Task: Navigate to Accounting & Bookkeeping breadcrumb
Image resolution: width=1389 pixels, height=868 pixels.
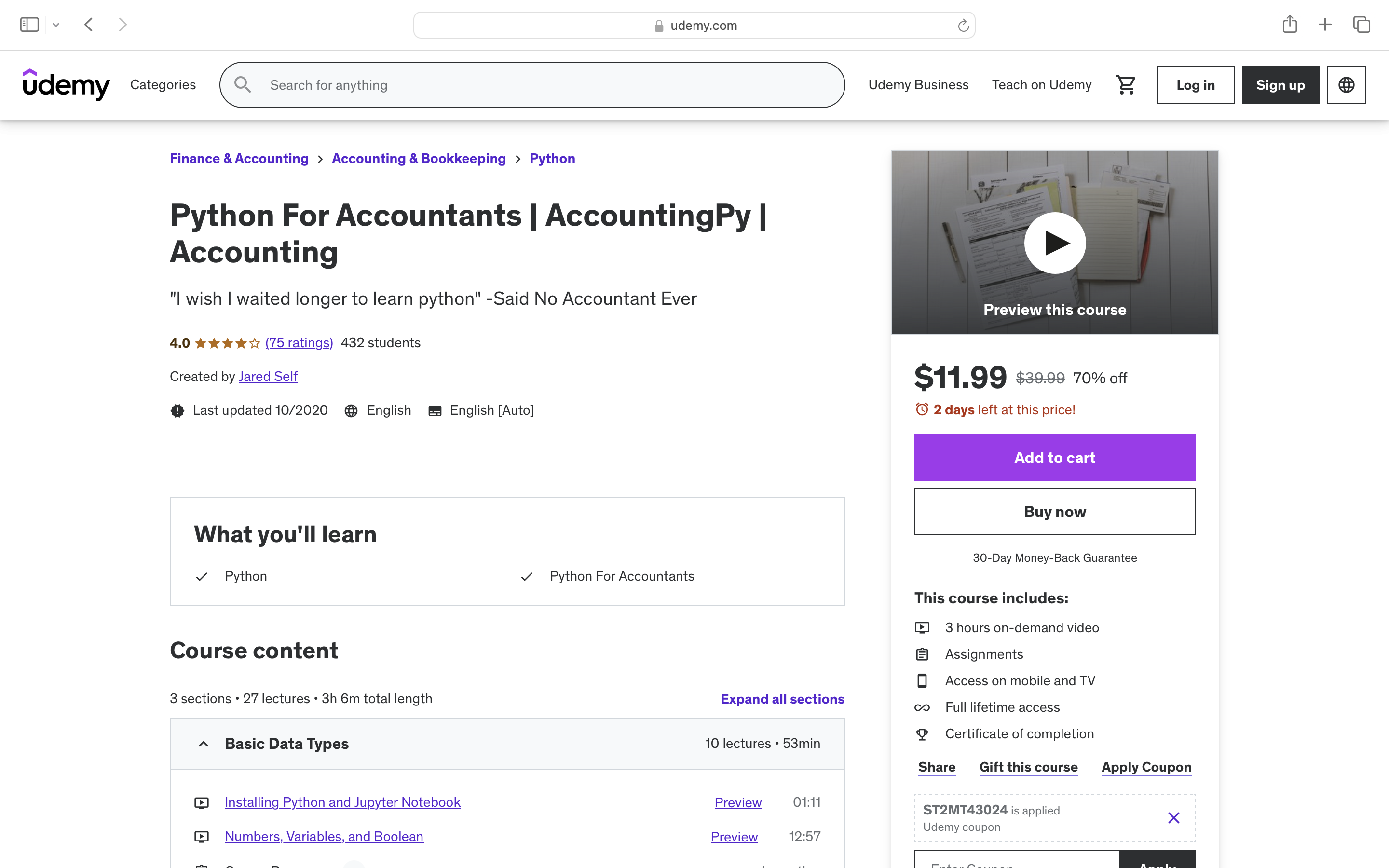Action: pos(419,159)
